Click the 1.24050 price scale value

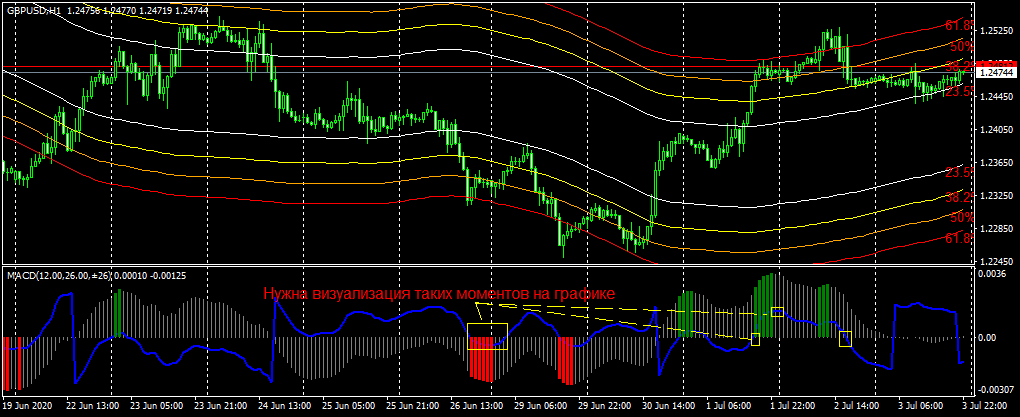point(998,130)
